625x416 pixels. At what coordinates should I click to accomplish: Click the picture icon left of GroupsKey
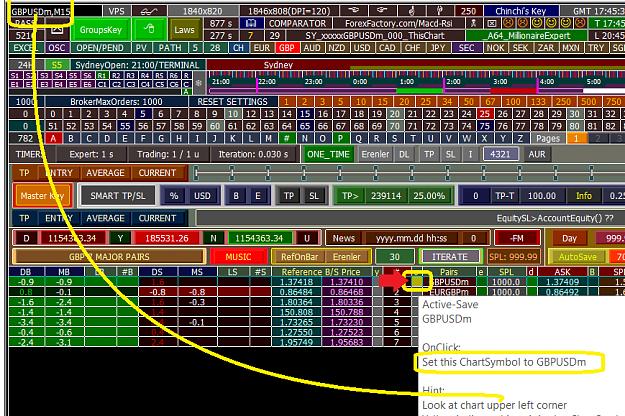57,29
